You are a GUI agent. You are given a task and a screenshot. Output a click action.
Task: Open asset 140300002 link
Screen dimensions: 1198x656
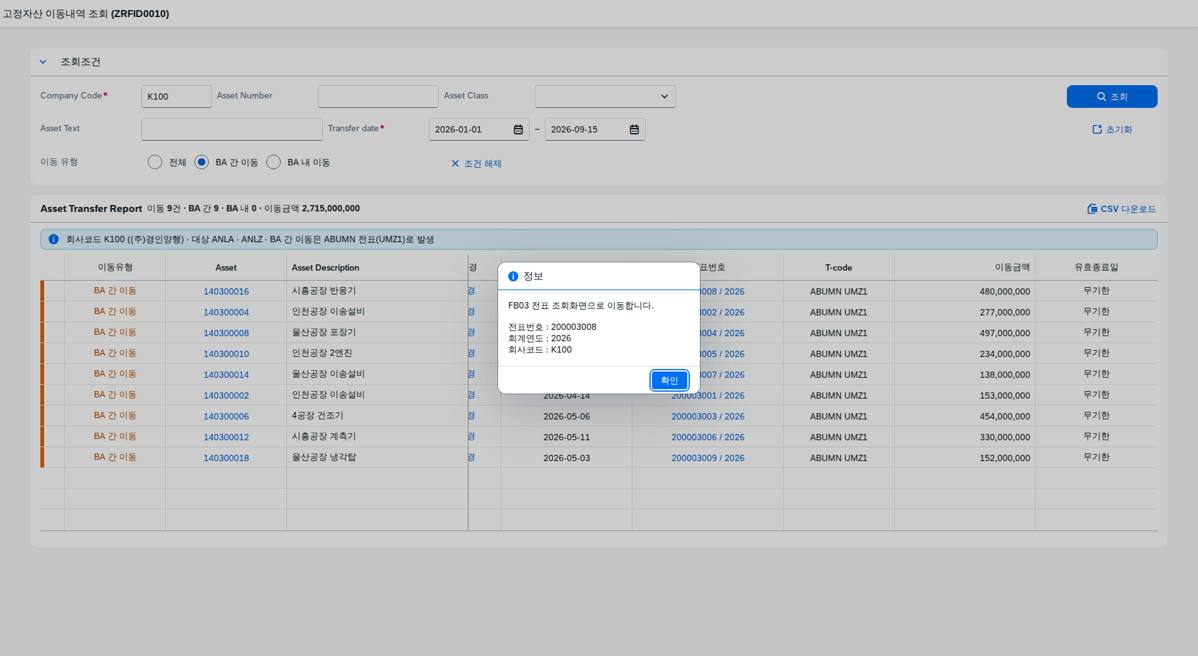click(x=226, y=396)
